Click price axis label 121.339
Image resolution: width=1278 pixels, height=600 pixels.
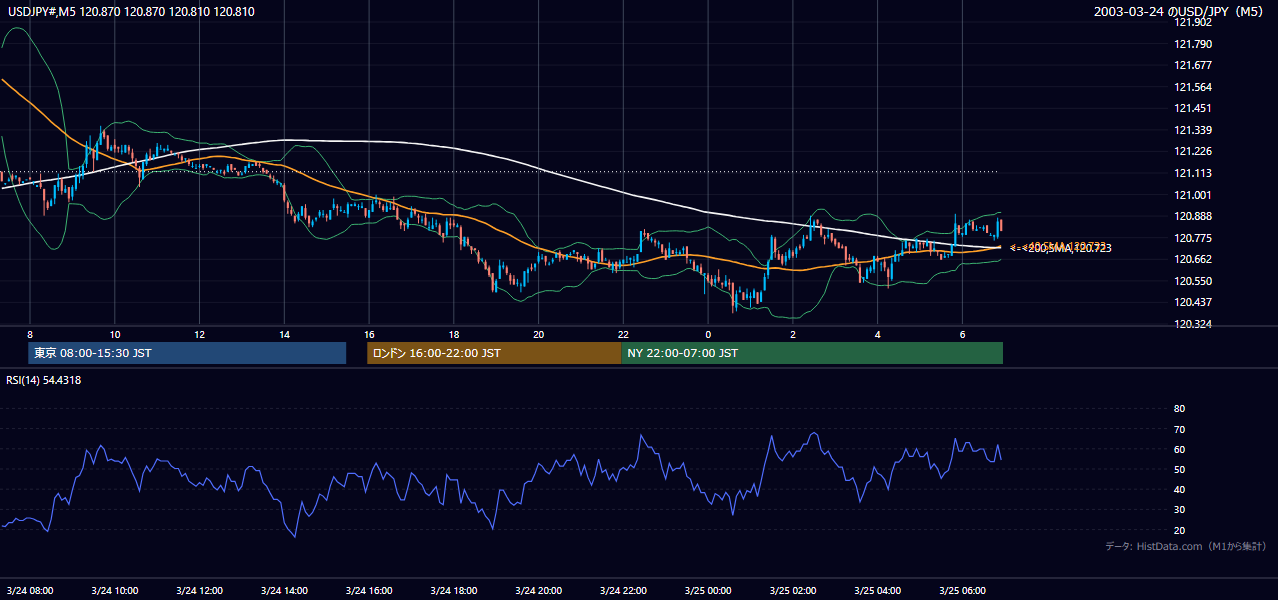(1191, 130)
